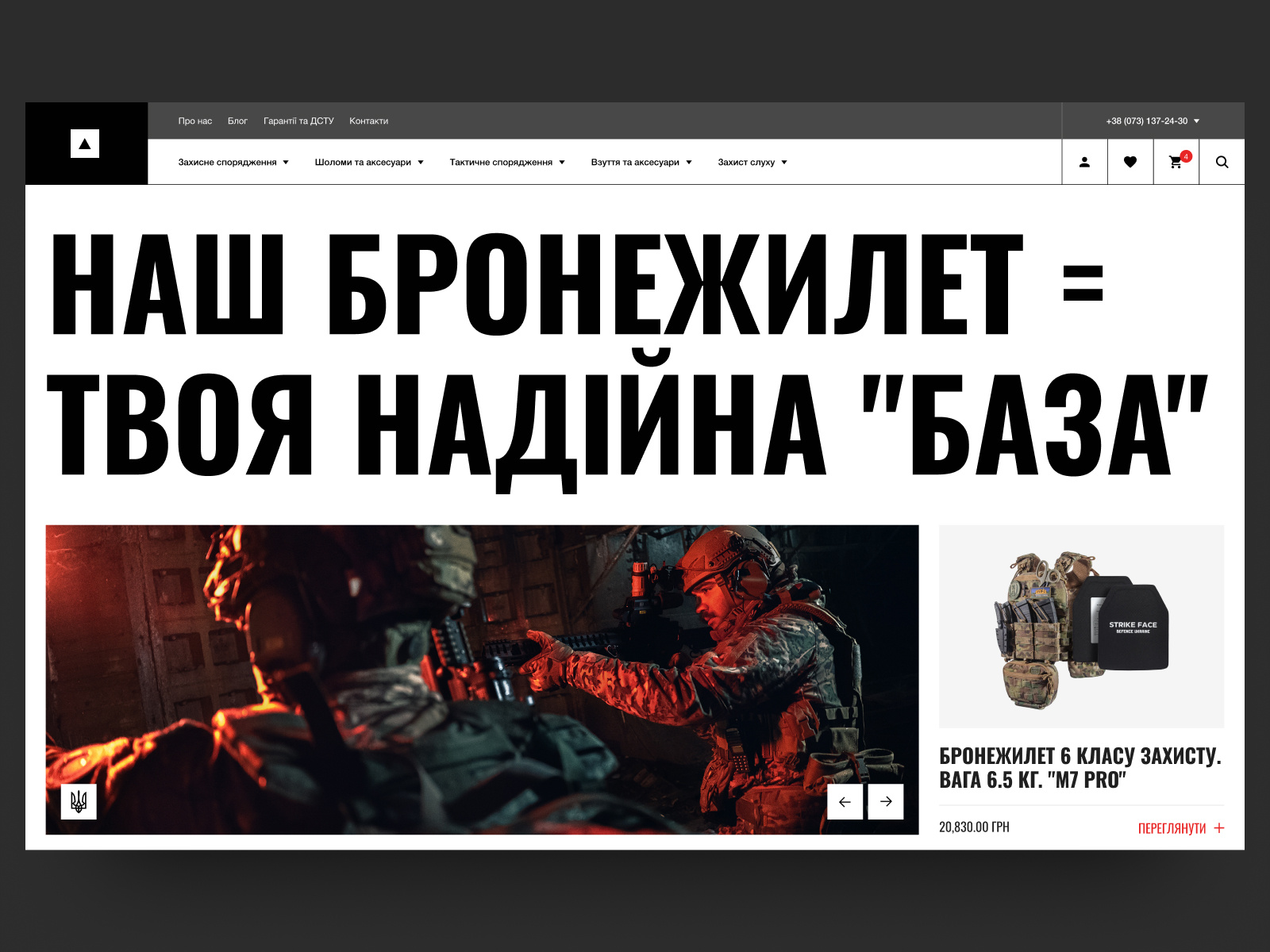Screen dimensions: 1270x952
Task: Go to the next slide arrow
Action: 886,801
